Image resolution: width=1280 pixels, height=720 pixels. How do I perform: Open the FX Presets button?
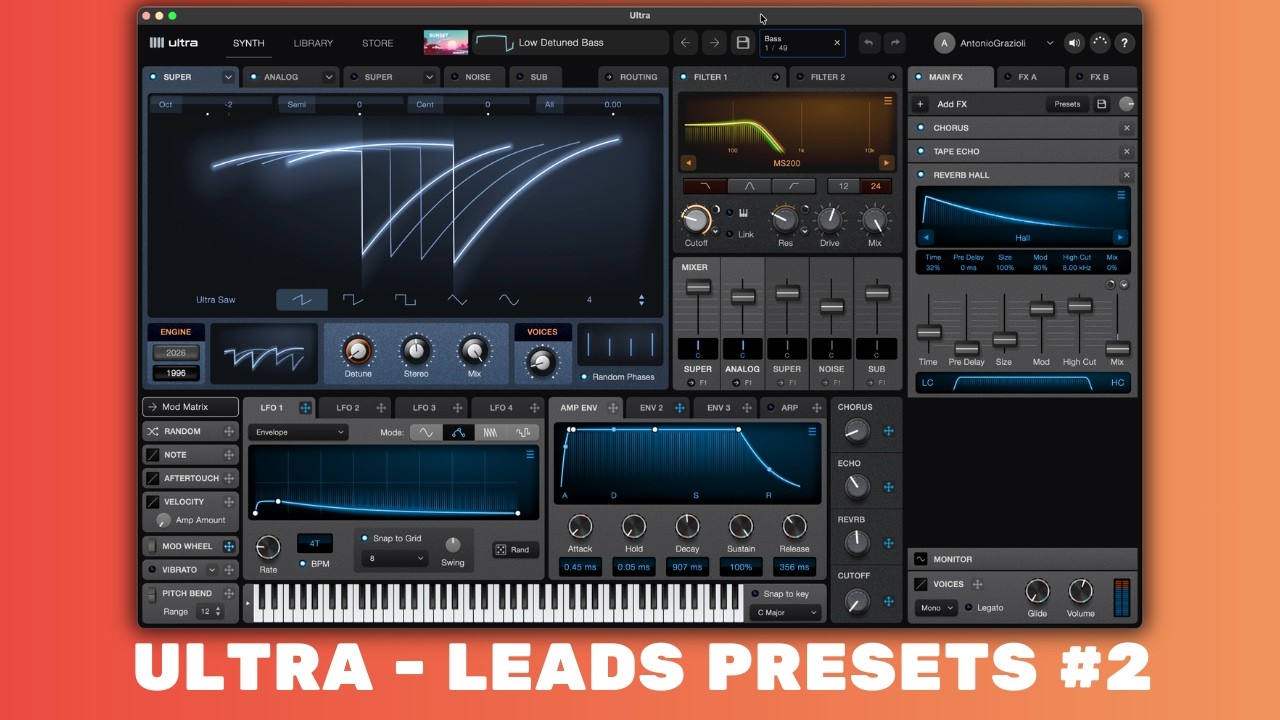[x=1067, y=104]
